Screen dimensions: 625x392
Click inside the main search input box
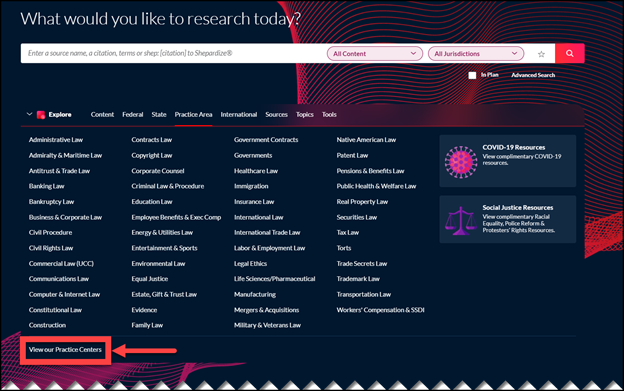coord(173,53)
